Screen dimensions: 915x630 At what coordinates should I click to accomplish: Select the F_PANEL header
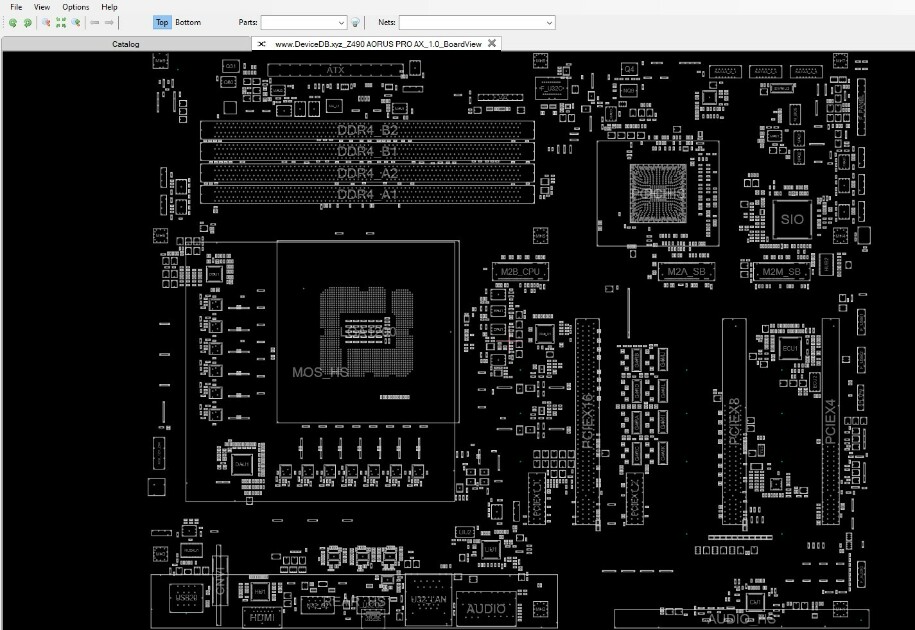(861, 106)
